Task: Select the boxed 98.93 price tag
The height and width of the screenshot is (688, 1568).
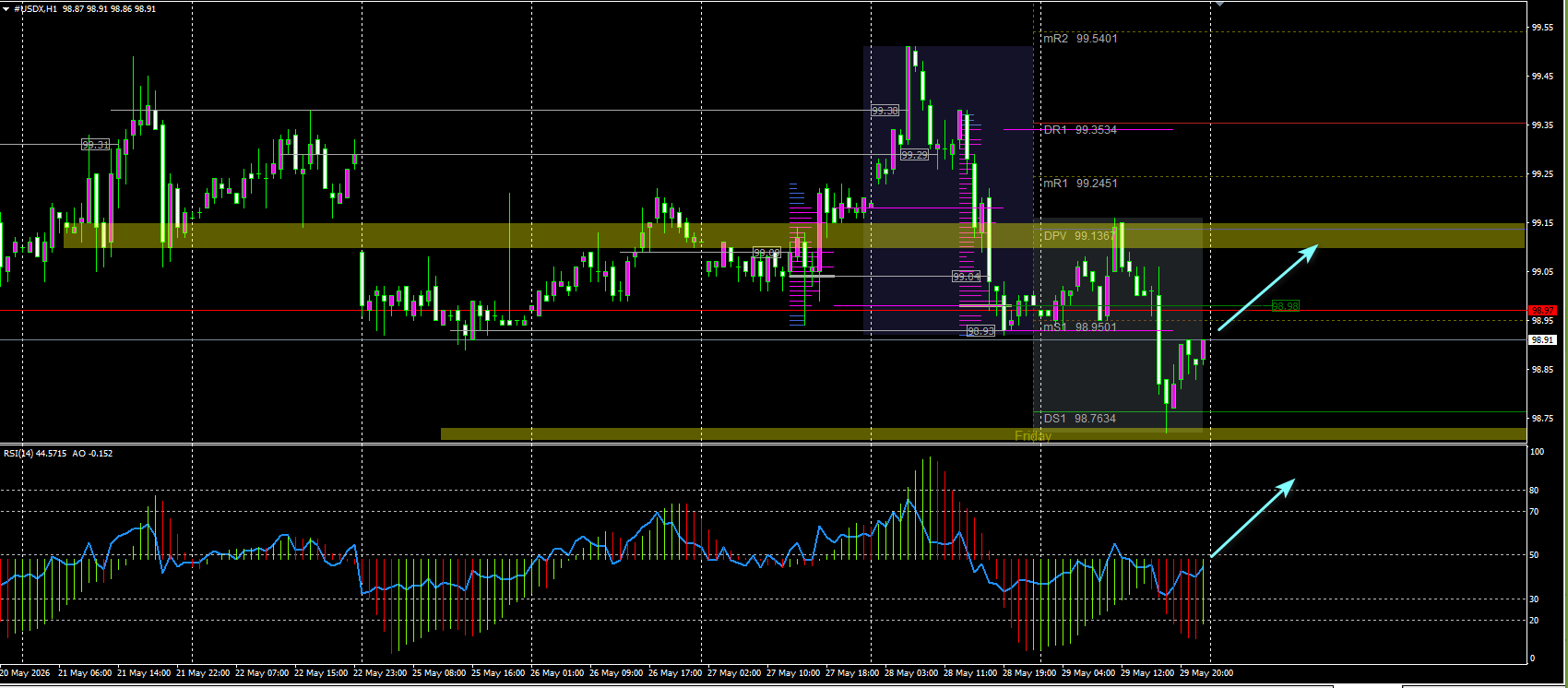Action: click(981, 331)
